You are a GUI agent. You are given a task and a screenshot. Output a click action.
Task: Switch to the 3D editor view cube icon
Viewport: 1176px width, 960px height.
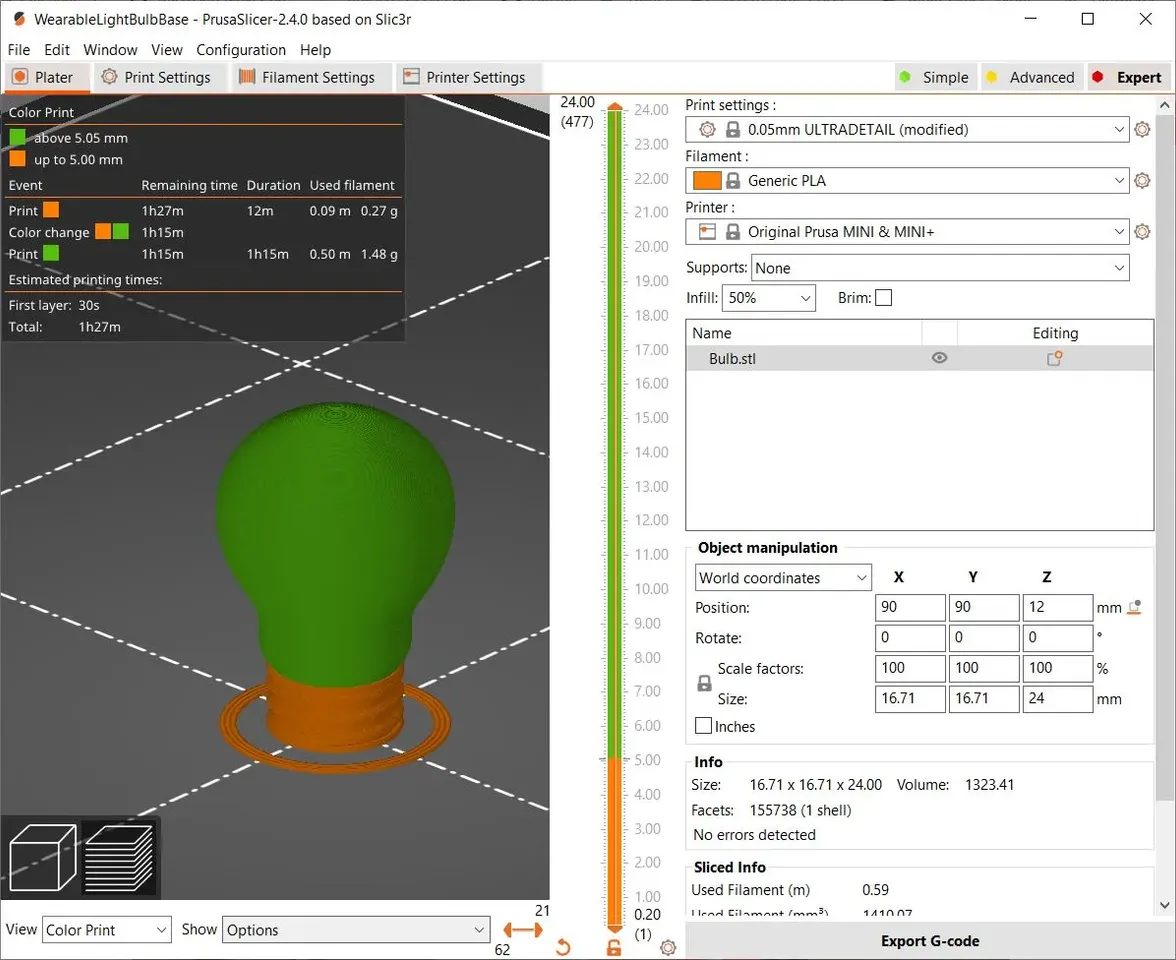coord(43,857)
